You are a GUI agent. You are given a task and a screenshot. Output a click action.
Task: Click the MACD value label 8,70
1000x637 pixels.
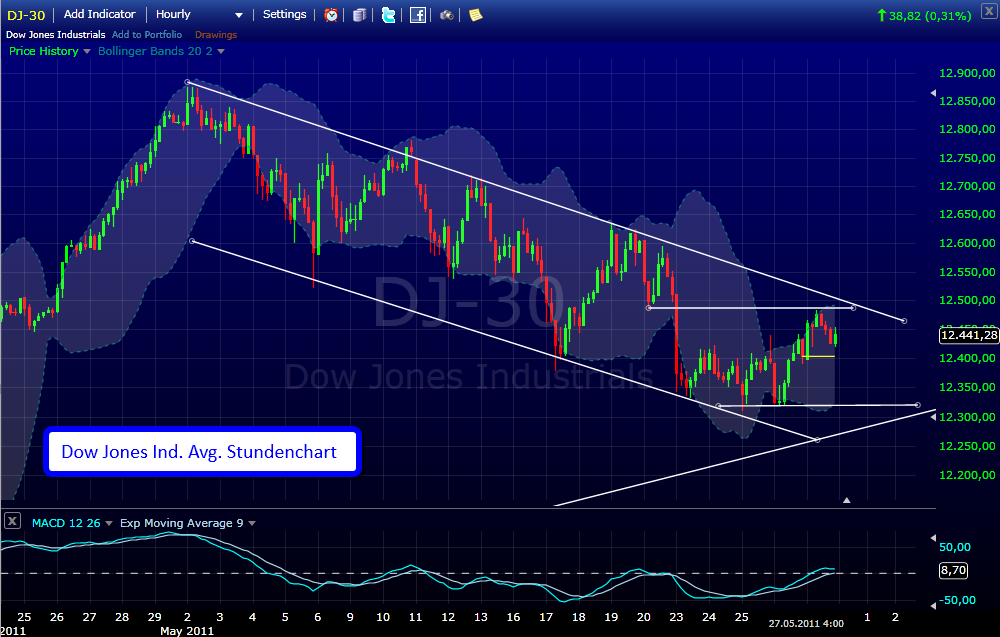click(x=953, y=570)
